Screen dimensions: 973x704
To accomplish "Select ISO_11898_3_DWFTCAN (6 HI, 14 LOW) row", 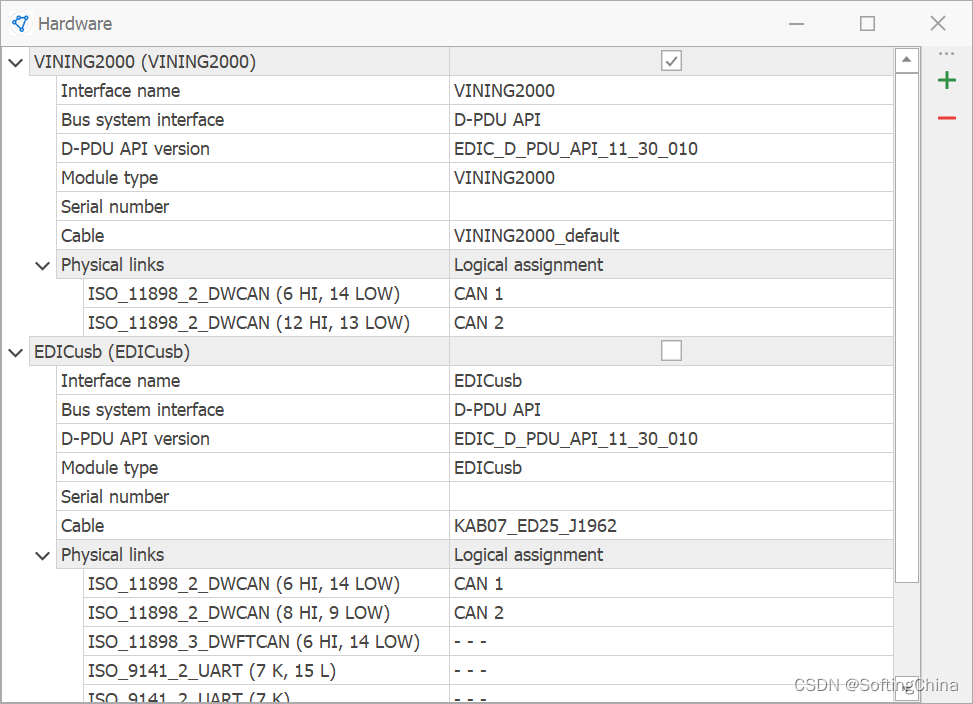I will point(253,642).
